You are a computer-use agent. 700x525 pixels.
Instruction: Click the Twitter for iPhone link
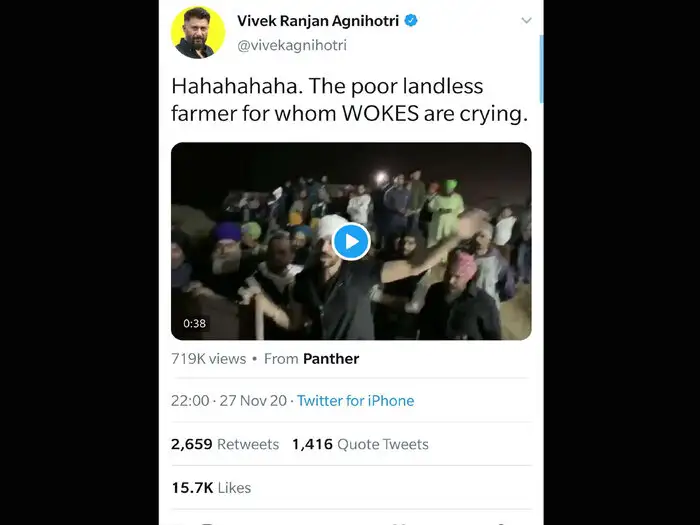355,400
